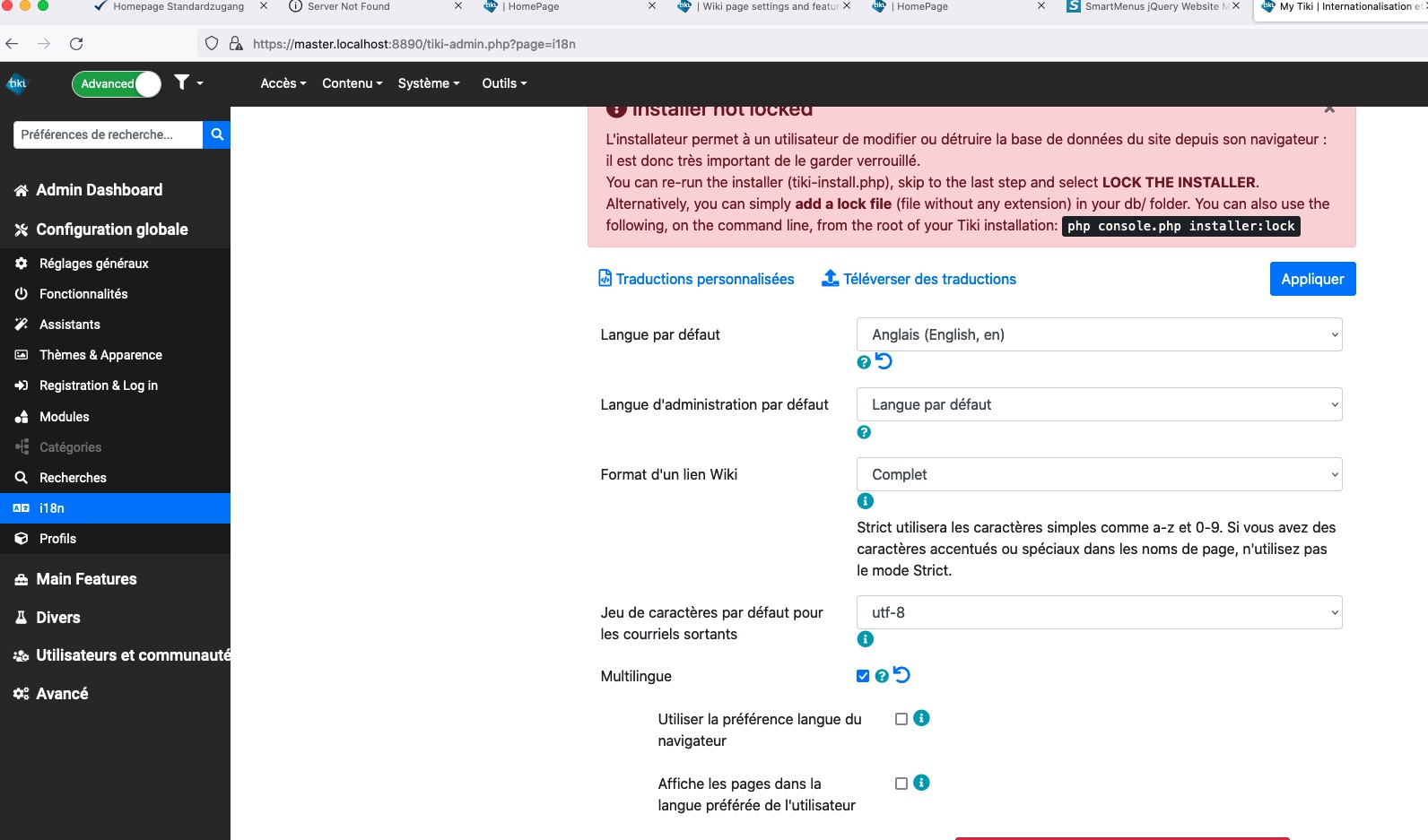Click the browser address bar URL
The image size is (1428, 840).
(x=414, y=44)
